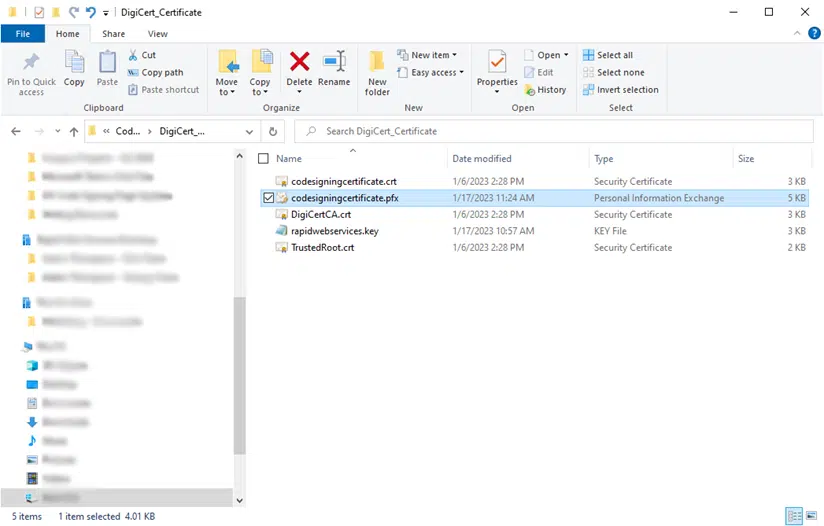Viewport: 824px width, 526px height.
Task: Pin the folder to Quick access
Action: click(x=31, y=74)
